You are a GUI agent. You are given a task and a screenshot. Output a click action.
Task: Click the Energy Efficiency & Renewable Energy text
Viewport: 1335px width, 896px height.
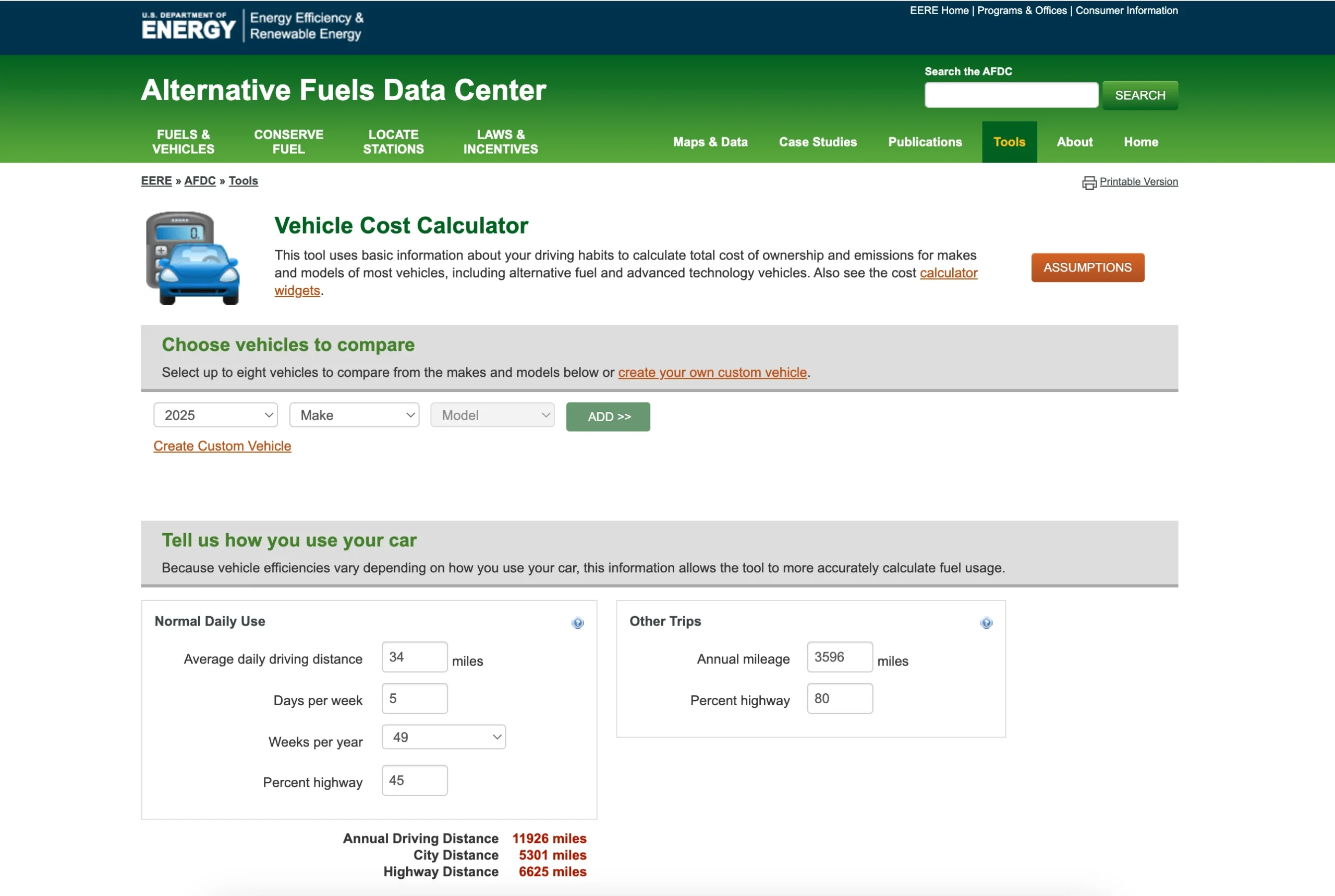(307, 26)
